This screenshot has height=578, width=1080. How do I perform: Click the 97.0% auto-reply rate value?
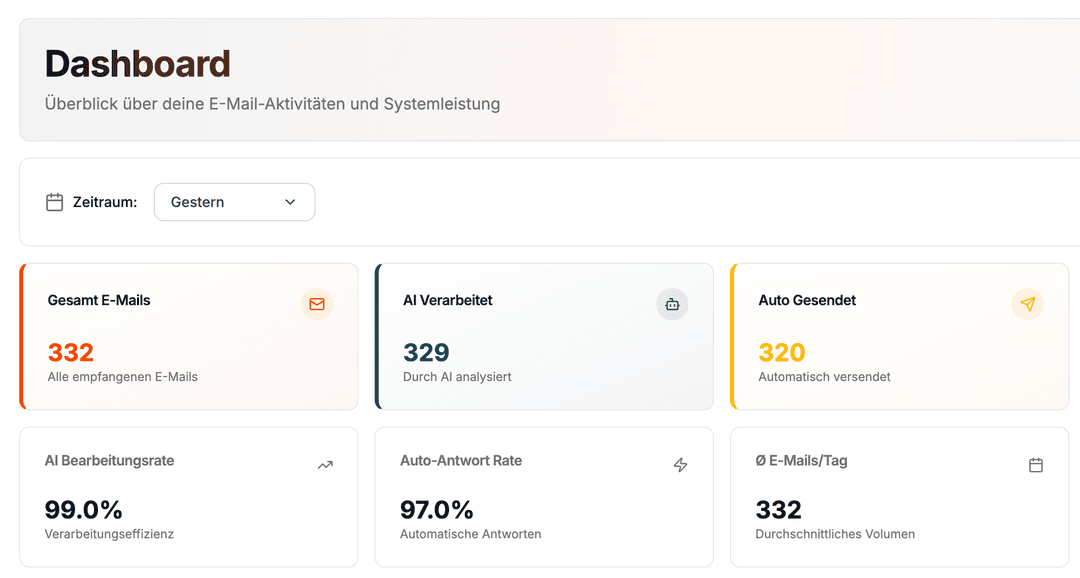point(437,509)
